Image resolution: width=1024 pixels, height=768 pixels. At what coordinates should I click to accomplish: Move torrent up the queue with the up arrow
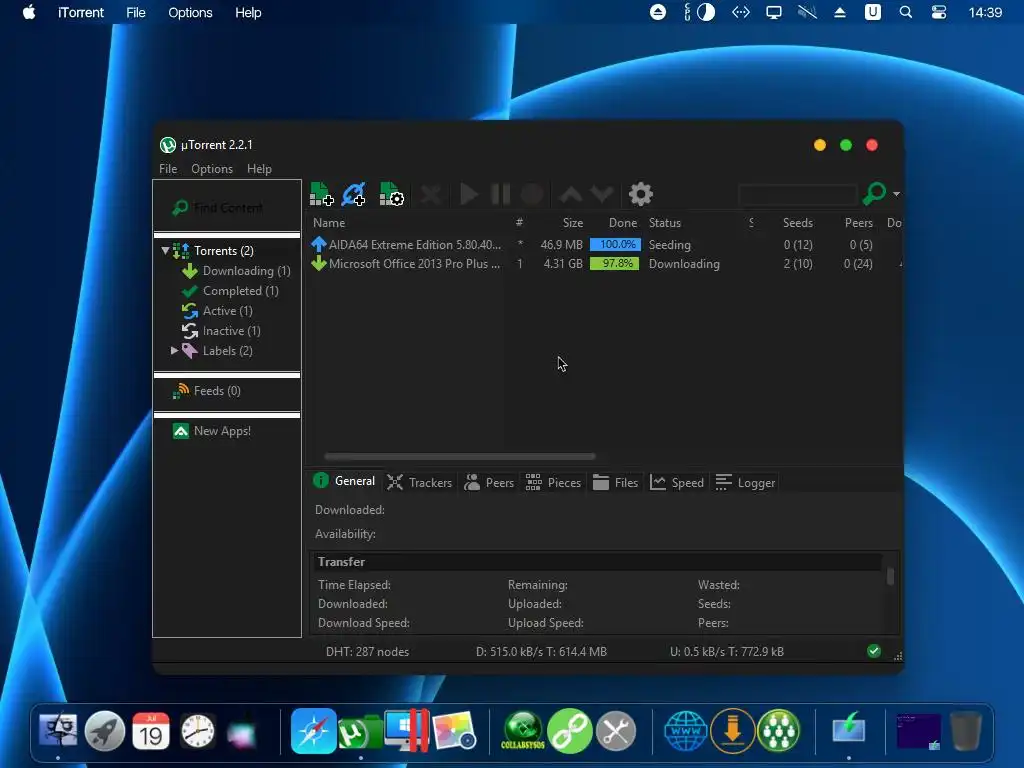coord(571,194)
